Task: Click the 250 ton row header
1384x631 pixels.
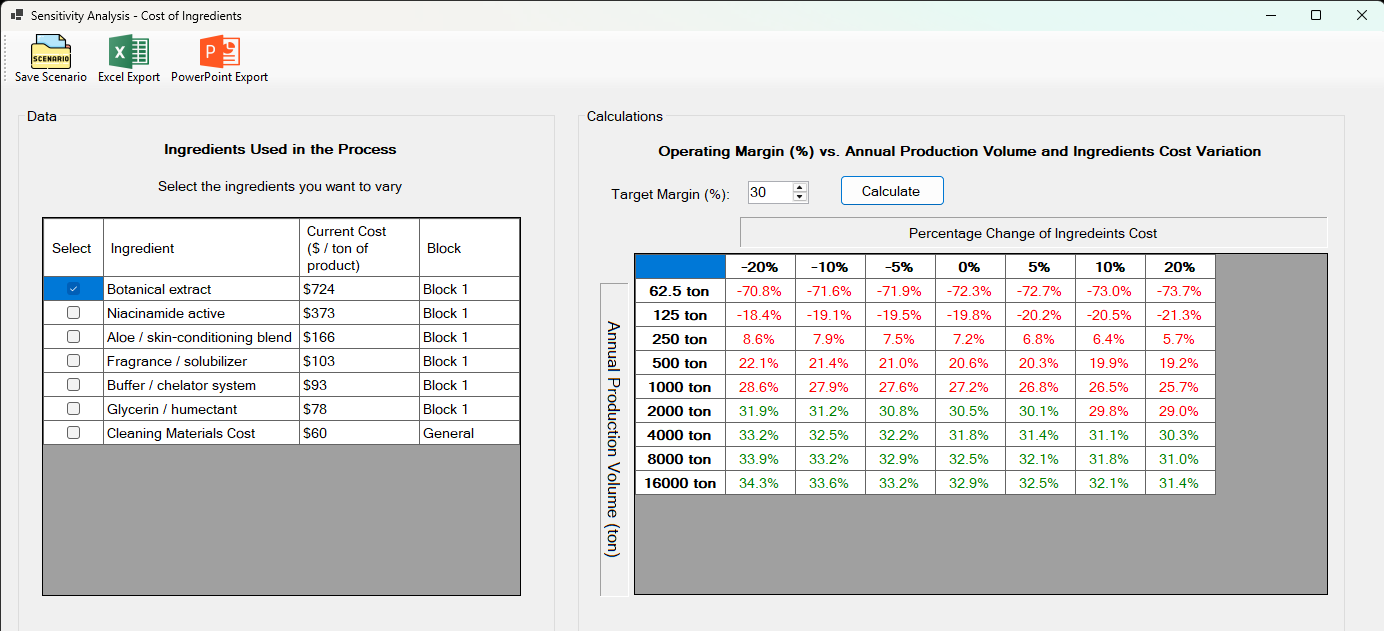Action: [x=680, y=339]
